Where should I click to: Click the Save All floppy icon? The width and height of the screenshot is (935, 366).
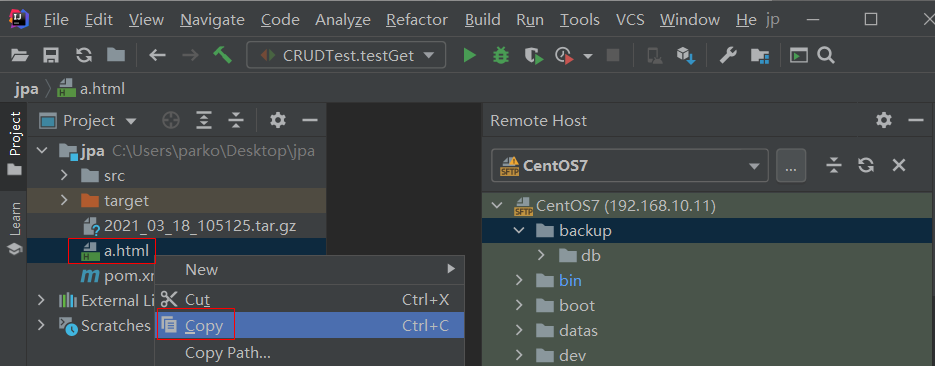tap(51, 55)
